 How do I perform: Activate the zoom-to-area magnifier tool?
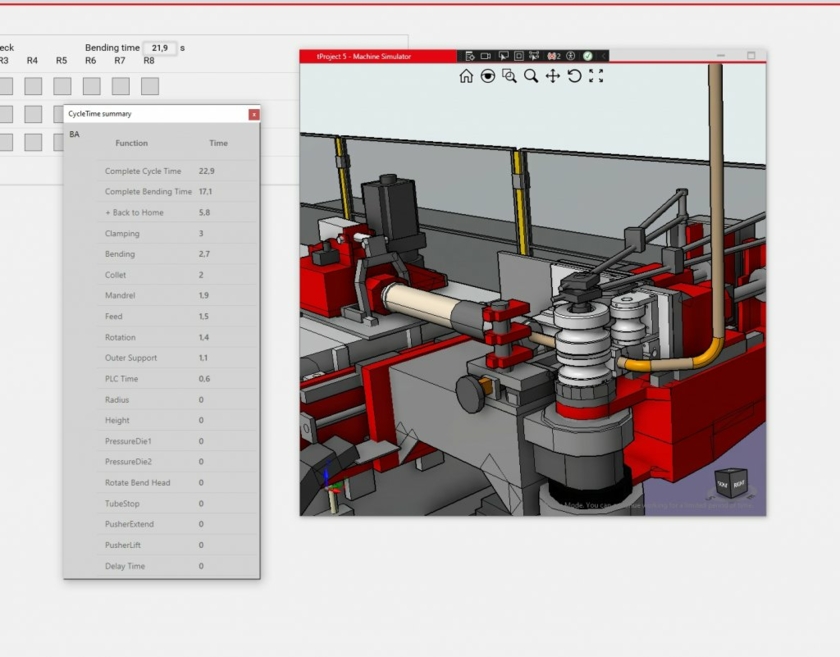[509, 76]
